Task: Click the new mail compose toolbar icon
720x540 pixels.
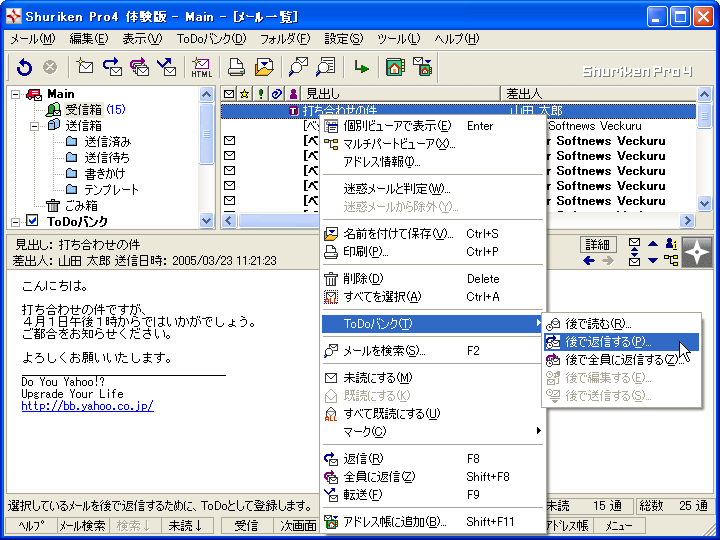Action: point(85,67)
